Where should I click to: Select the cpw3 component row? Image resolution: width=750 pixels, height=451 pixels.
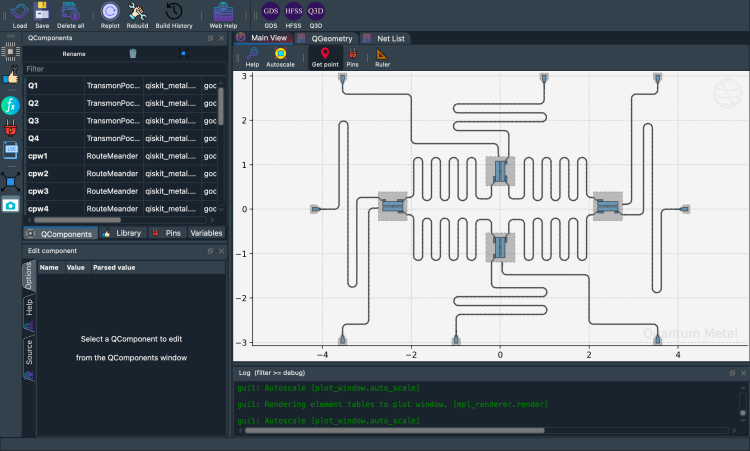coord(123,191)
